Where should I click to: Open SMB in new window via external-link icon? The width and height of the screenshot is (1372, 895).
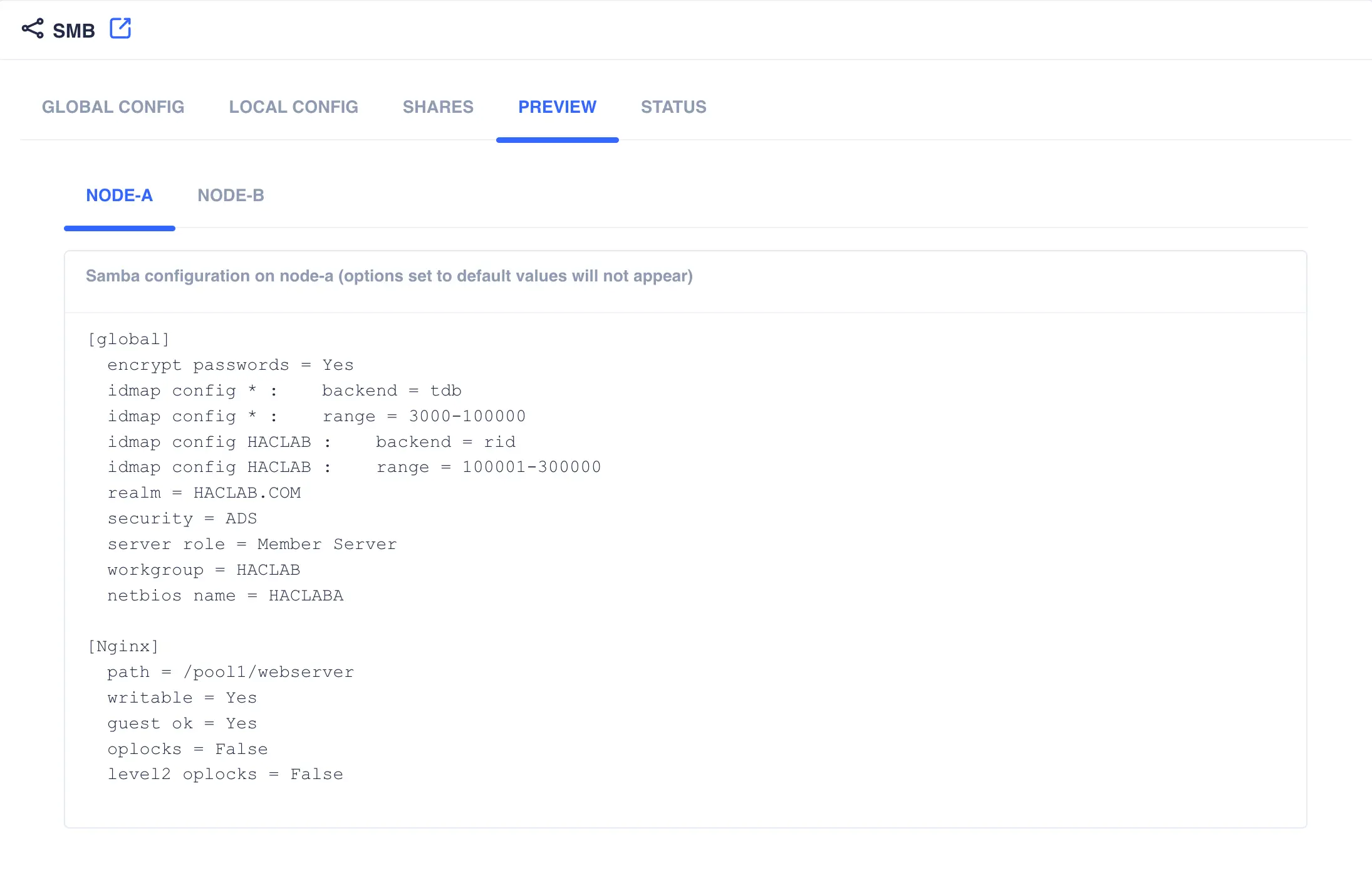click(120, 28)
